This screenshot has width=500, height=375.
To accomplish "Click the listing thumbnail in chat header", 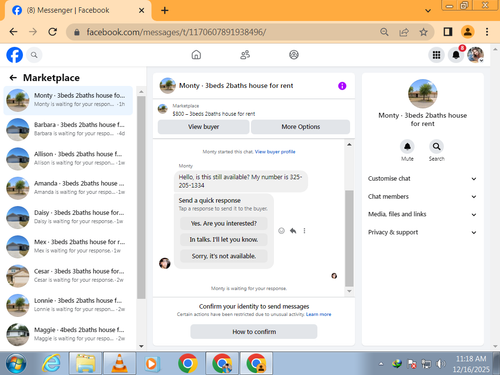I will click(168, 86).
